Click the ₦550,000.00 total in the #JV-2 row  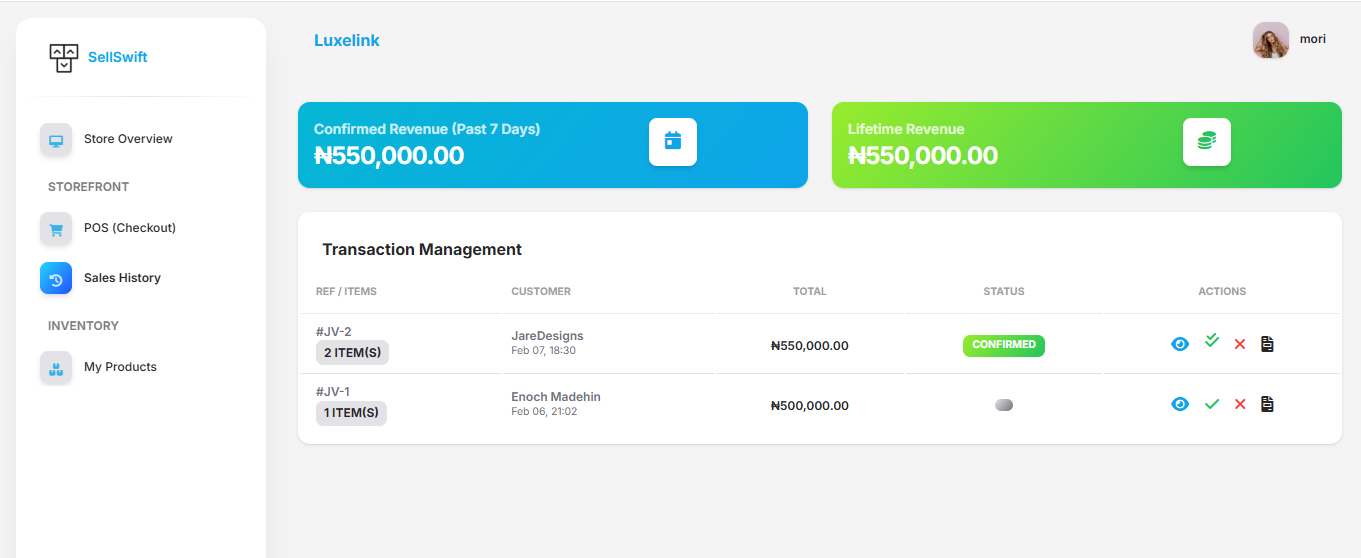pyautogui.click(x=810, y=346)
